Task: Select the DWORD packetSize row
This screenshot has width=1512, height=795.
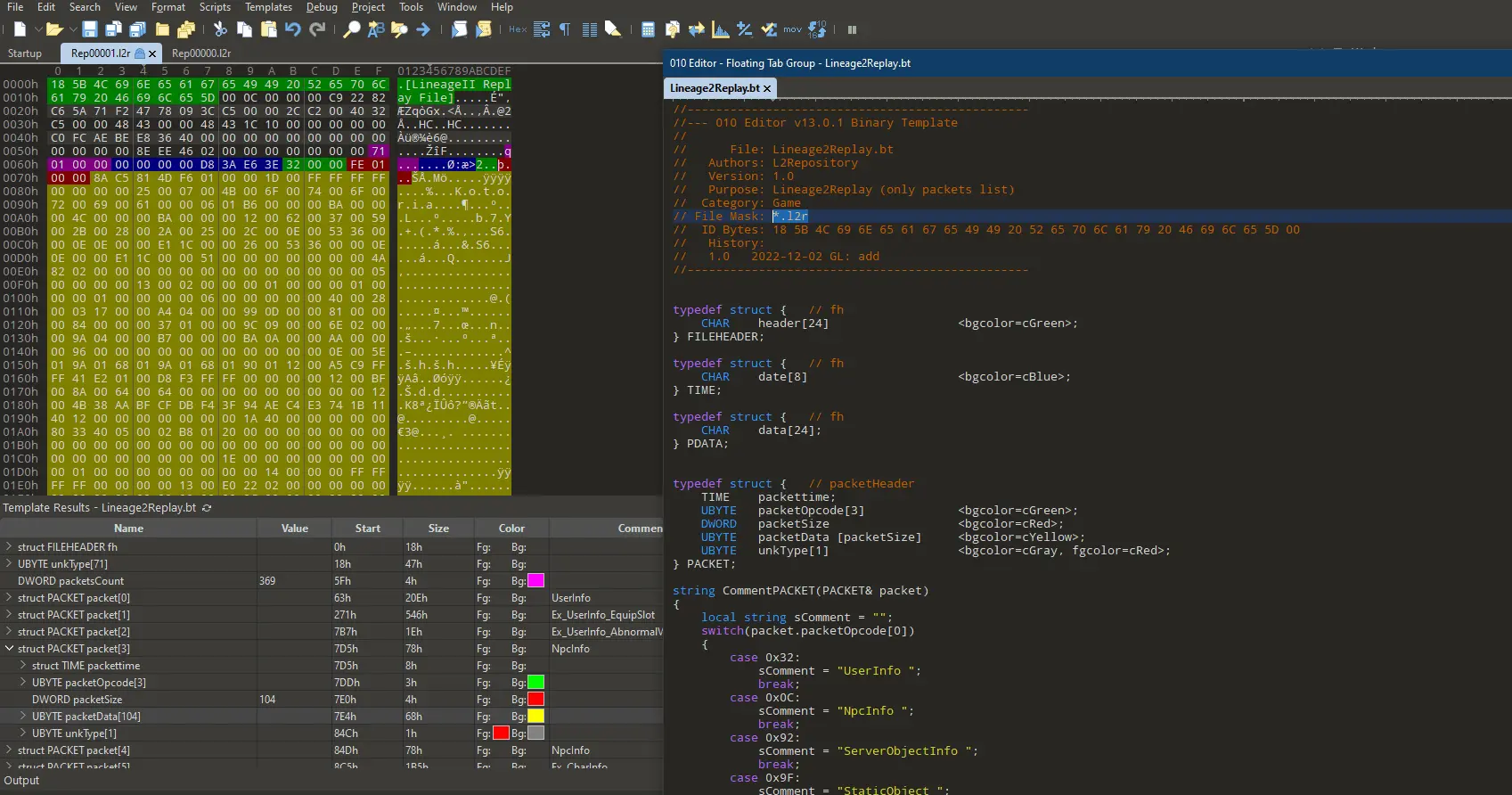Action: (331, 700)
